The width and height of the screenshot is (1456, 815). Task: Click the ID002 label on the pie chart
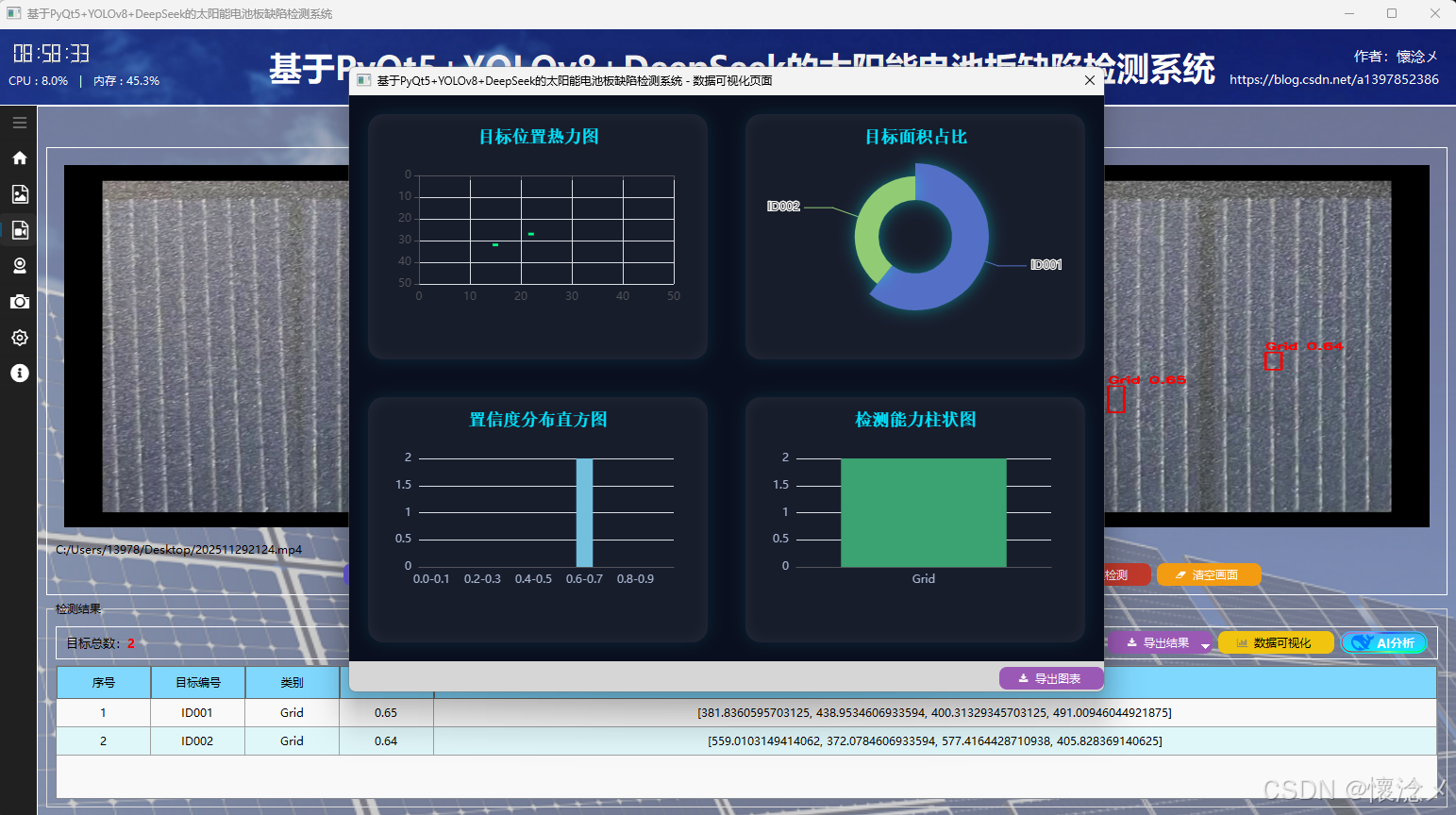pos(783,207)
